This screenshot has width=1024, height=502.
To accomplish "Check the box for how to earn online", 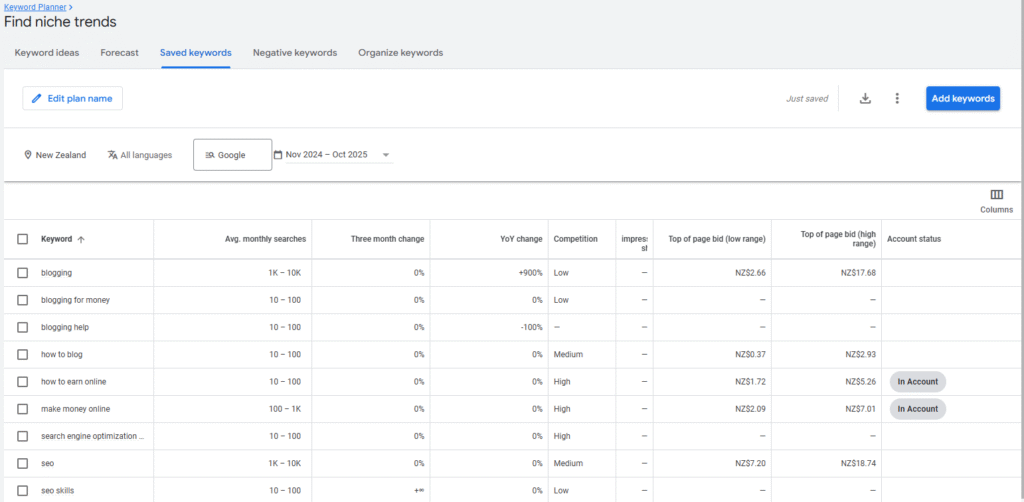I will click(23, 381).
